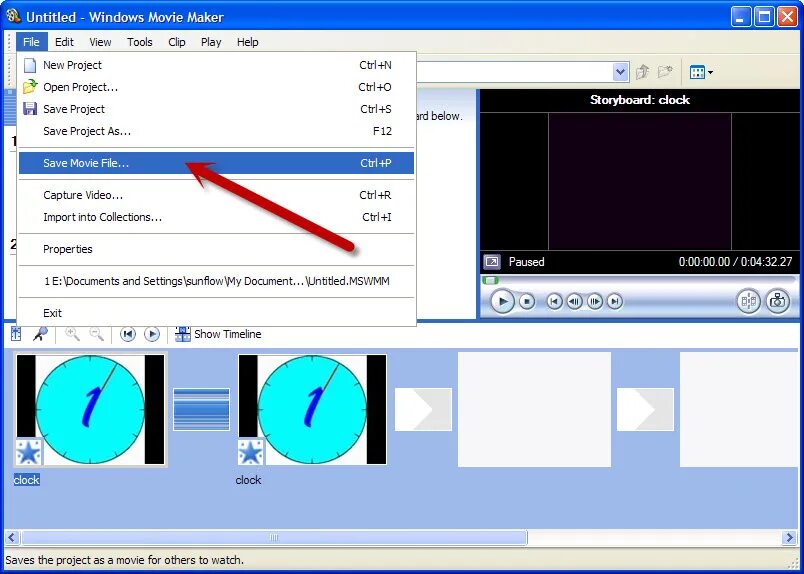Click the Play Storyboard button
Screen dimensions: 804x574
(152, 334)
